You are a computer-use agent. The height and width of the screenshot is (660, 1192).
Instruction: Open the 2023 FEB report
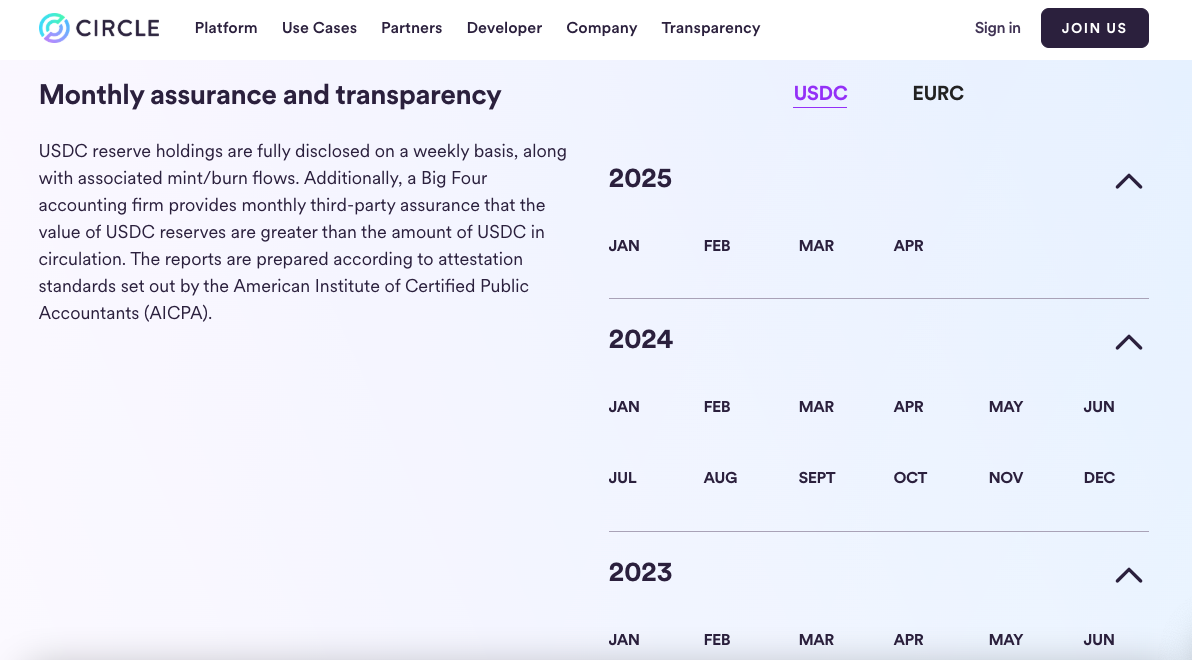pos(717,639)
